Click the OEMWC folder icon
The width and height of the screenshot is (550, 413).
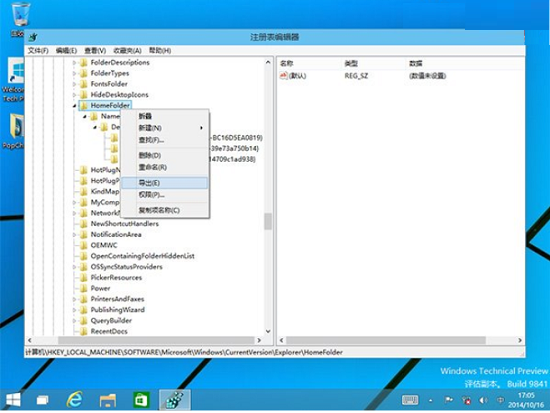tap(84, 245)
